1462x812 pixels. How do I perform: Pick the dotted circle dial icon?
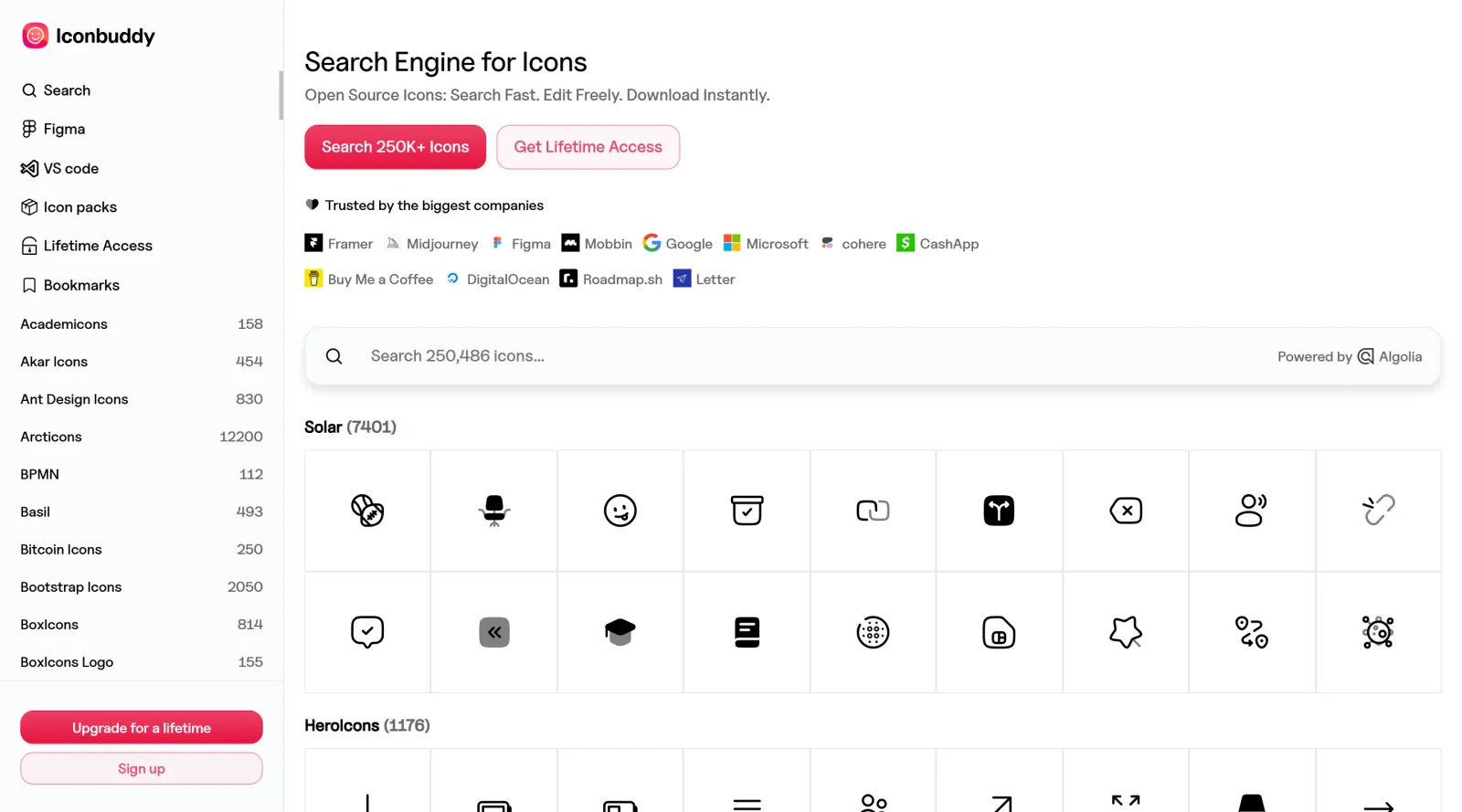[873, 632]
